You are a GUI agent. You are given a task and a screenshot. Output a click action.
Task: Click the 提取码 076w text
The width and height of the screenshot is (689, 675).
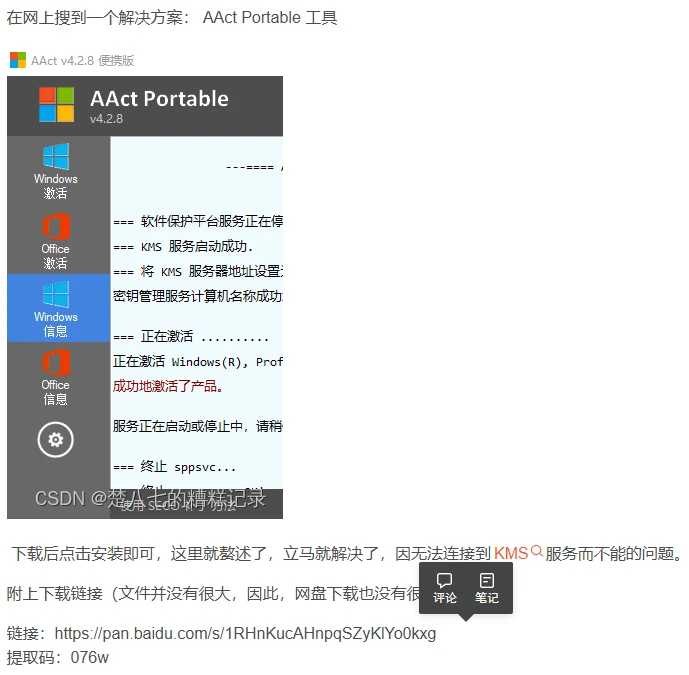coord(58,657)
